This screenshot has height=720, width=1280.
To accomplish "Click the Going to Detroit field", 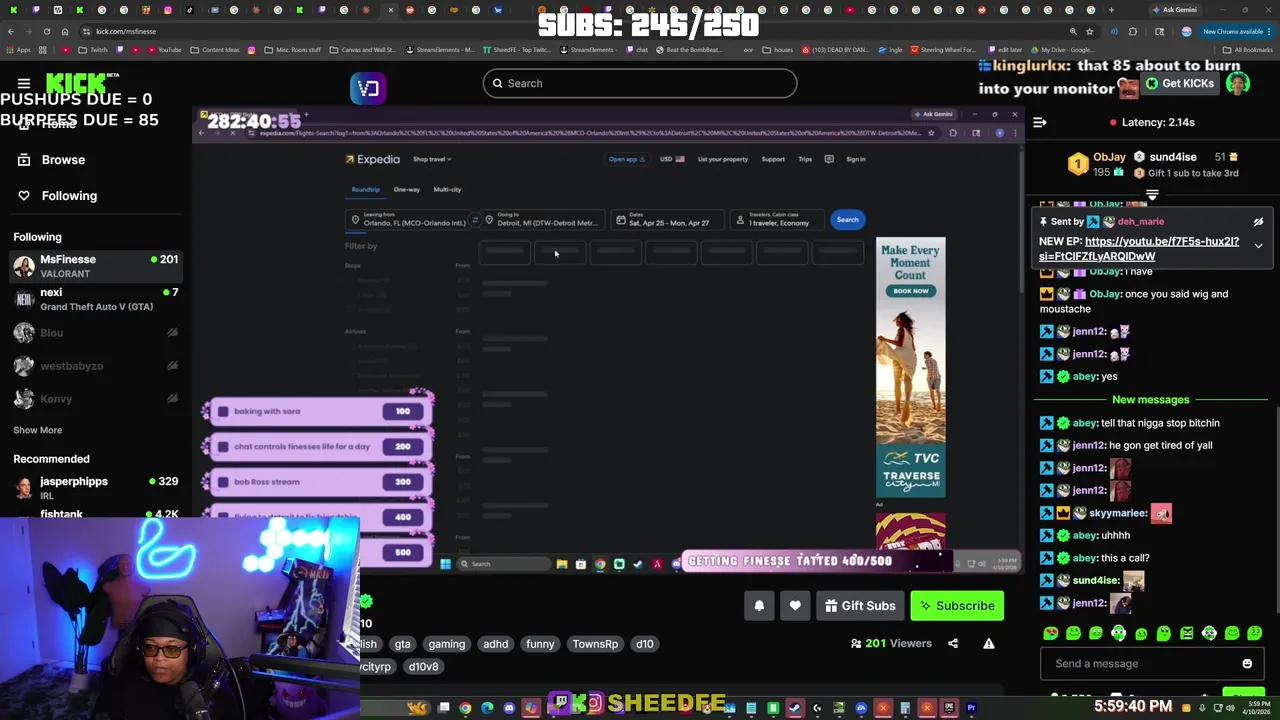I will point(542,220).
